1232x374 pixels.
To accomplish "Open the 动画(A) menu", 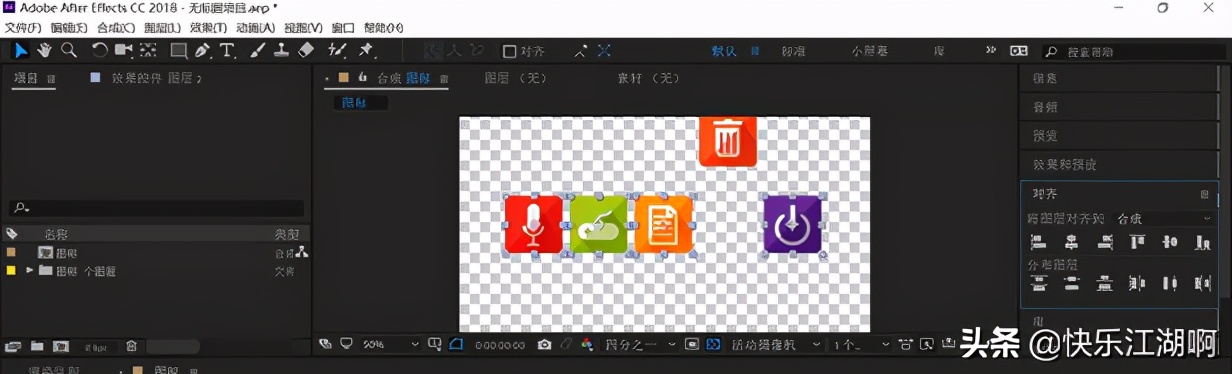I will (255, 28).
